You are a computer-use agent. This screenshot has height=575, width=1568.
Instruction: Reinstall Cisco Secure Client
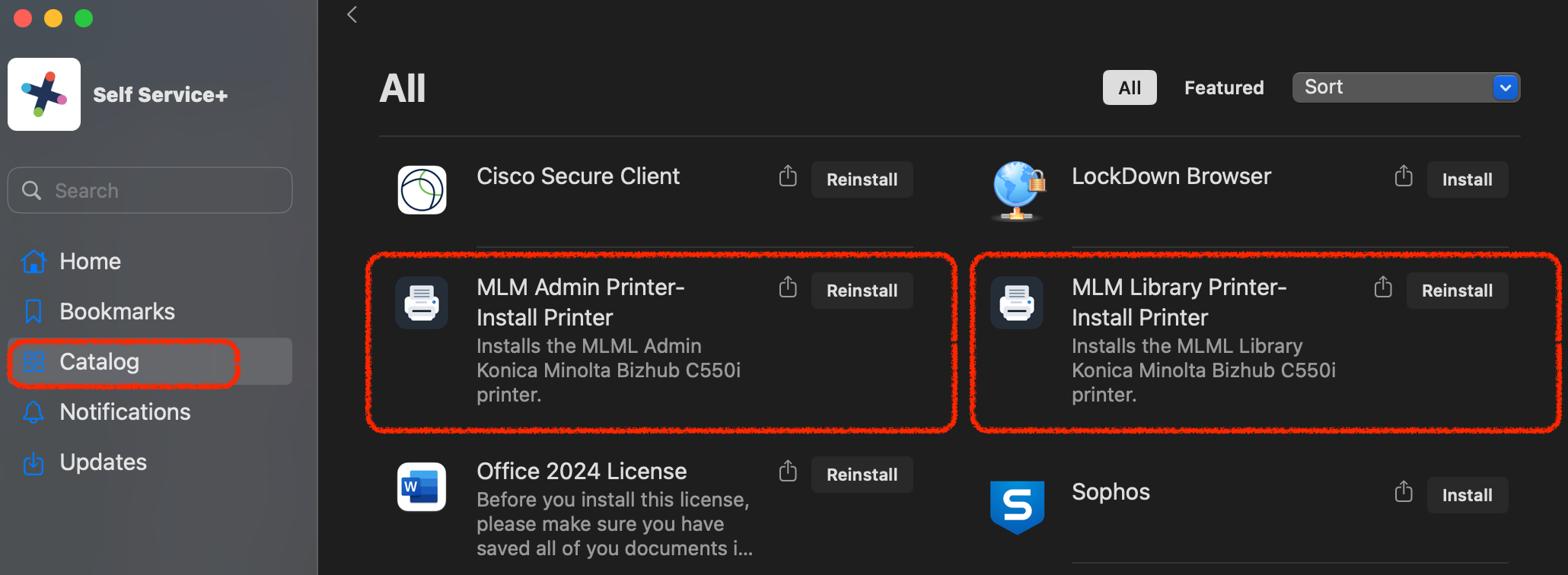coord(862,179)
